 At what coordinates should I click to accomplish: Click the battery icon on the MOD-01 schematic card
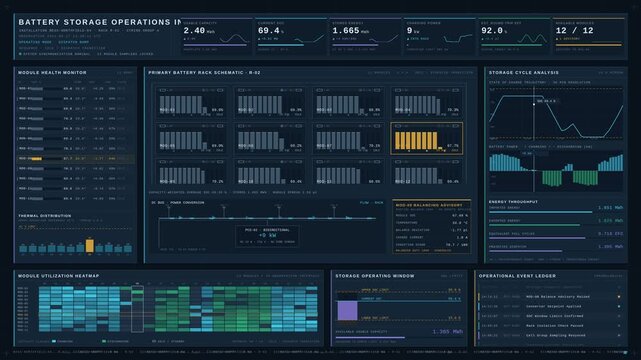pos(163,90)
